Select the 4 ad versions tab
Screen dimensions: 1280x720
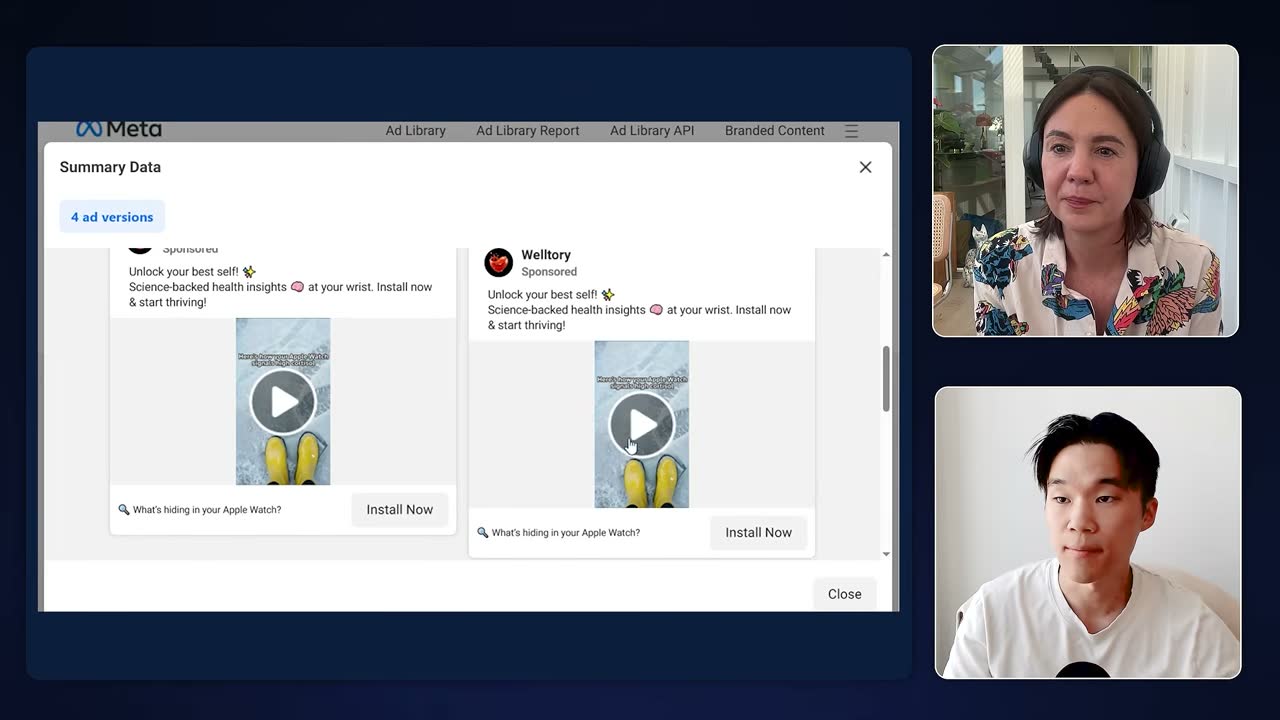112,217
